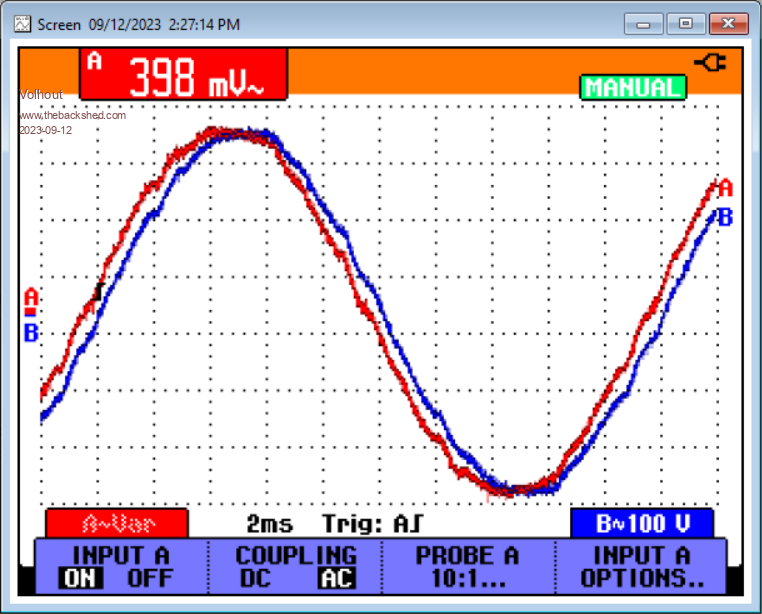This screenshot has width=762, height=614.
Task: Open the INPUT A OPTIONS.. submenu
Action: pos(642,566)
